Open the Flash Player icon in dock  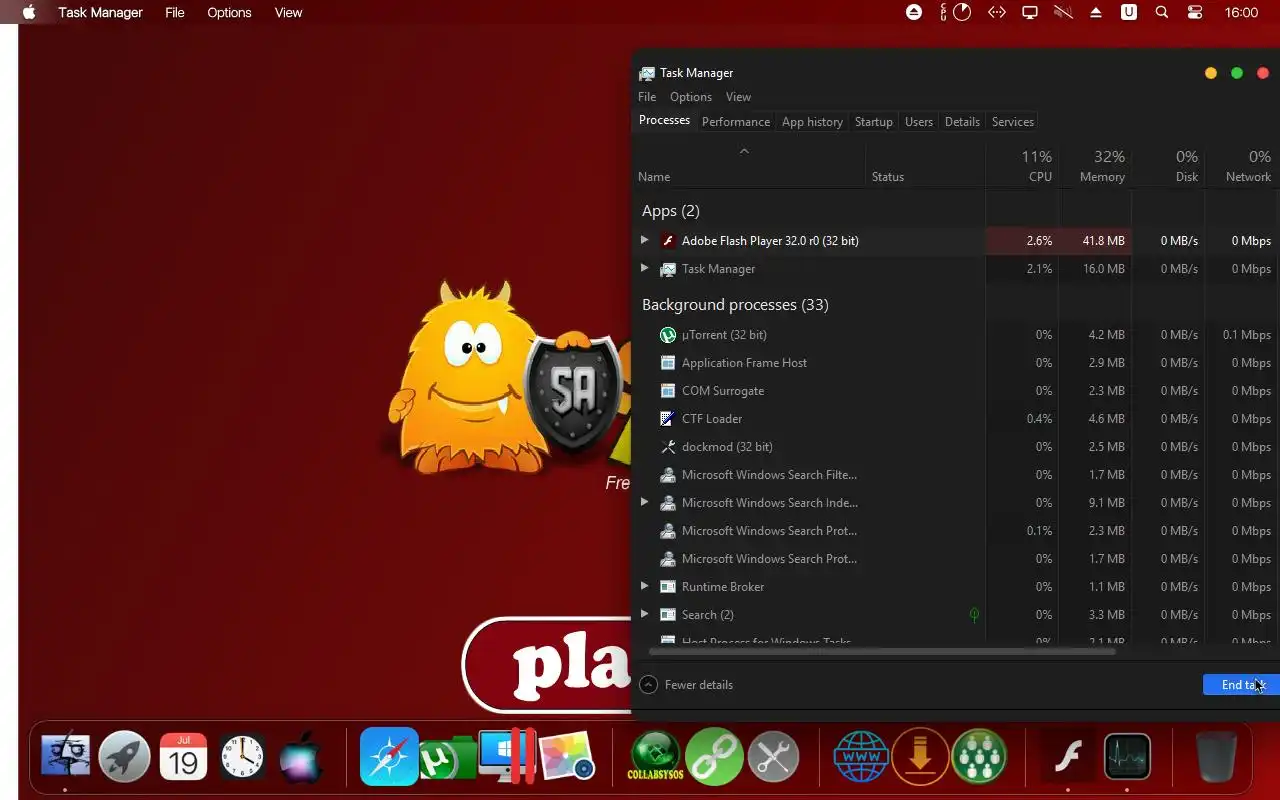tap(1068, 756)
